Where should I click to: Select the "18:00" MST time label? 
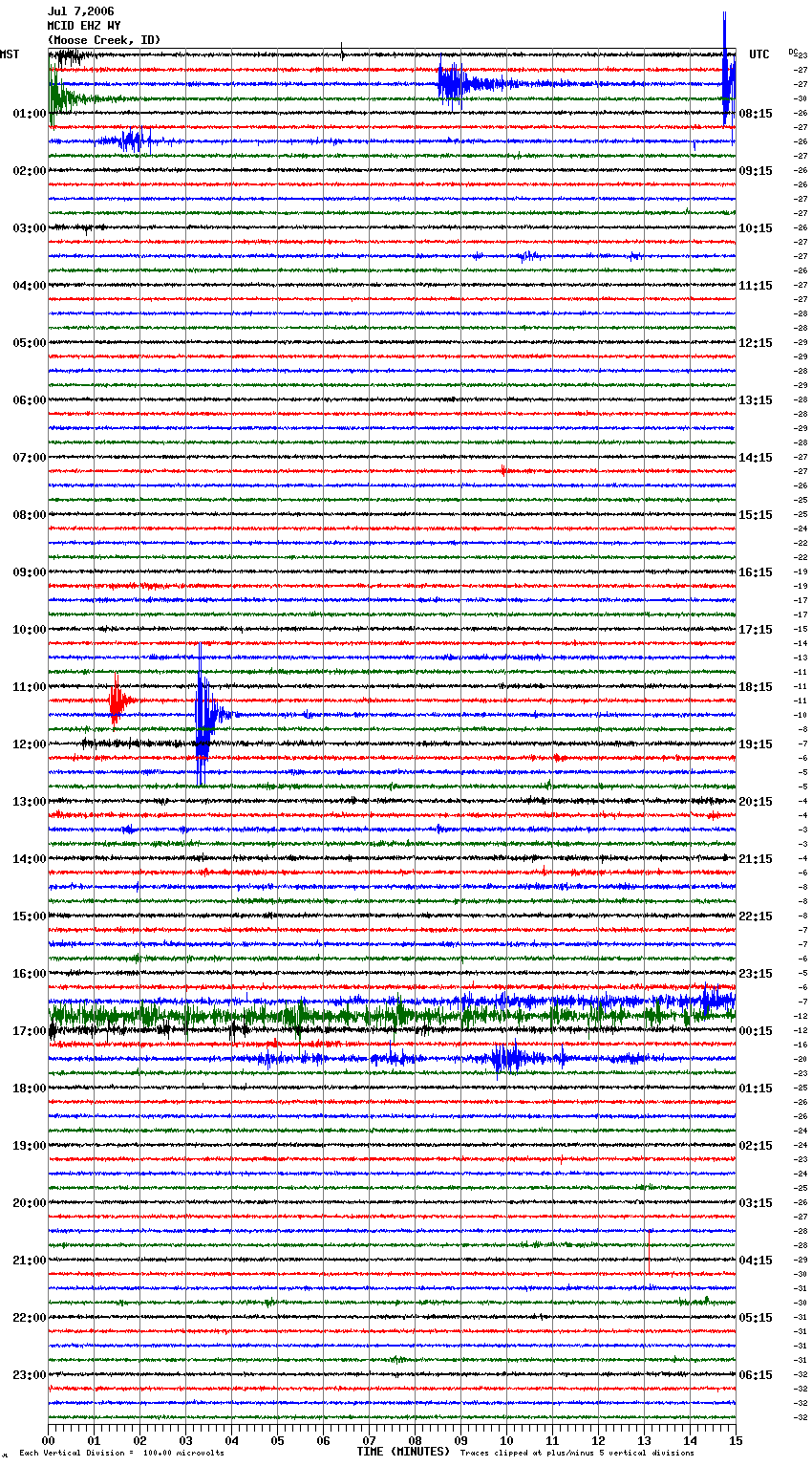point(30,1089)
